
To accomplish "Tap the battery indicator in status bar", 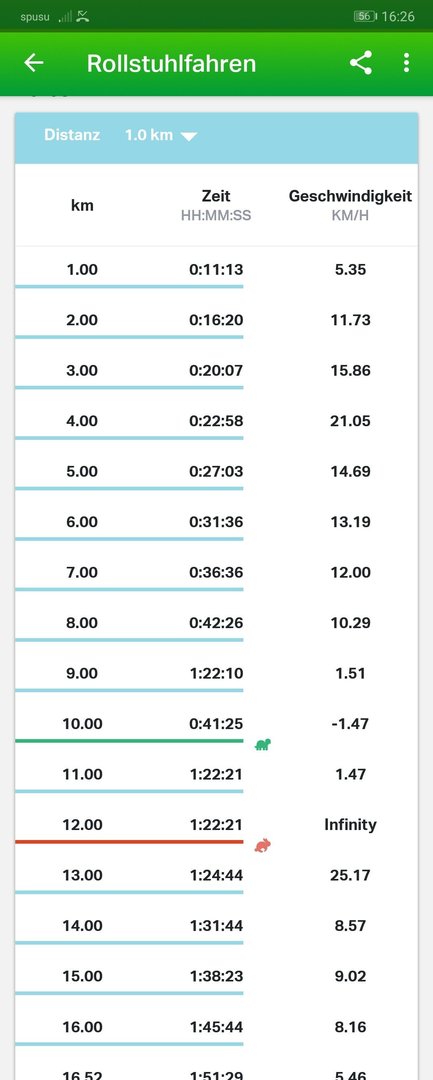I will click(x=365, y=16).
